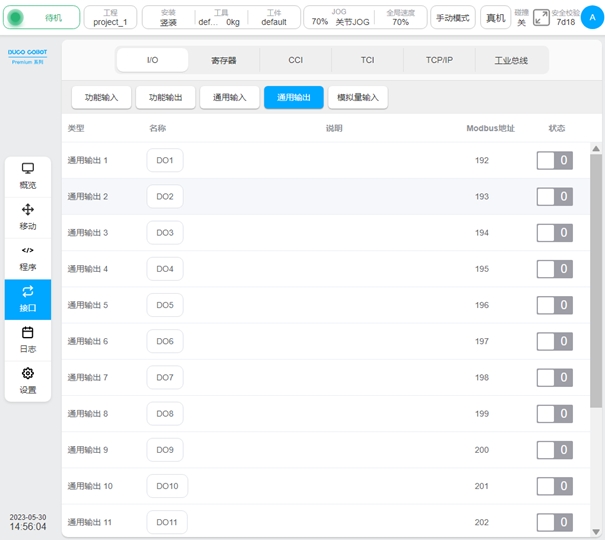Switch to the 寄存器 register tab
The width and height of the screenshot is (605, 540).
pyautogui.click(x=224, y=60)
